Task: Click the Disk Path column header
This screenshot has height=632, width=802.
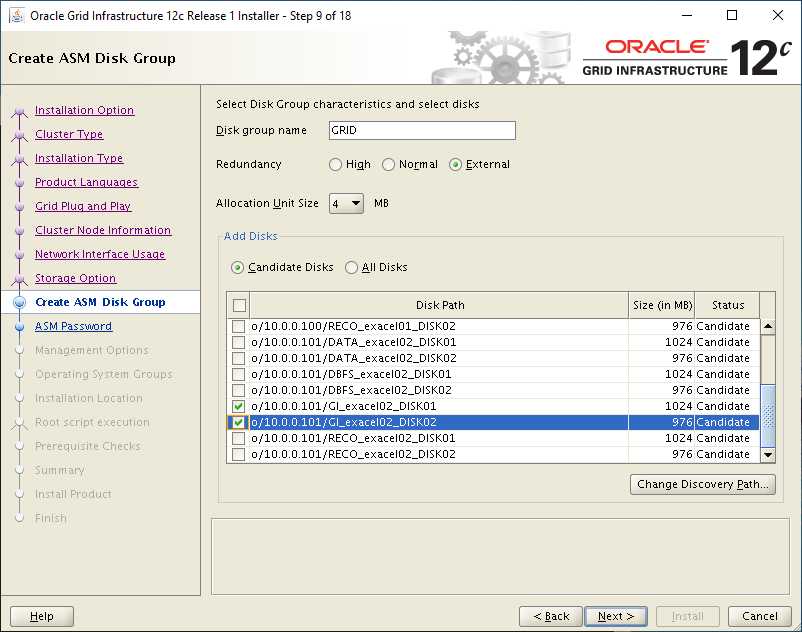Action: tap(440, 305)
